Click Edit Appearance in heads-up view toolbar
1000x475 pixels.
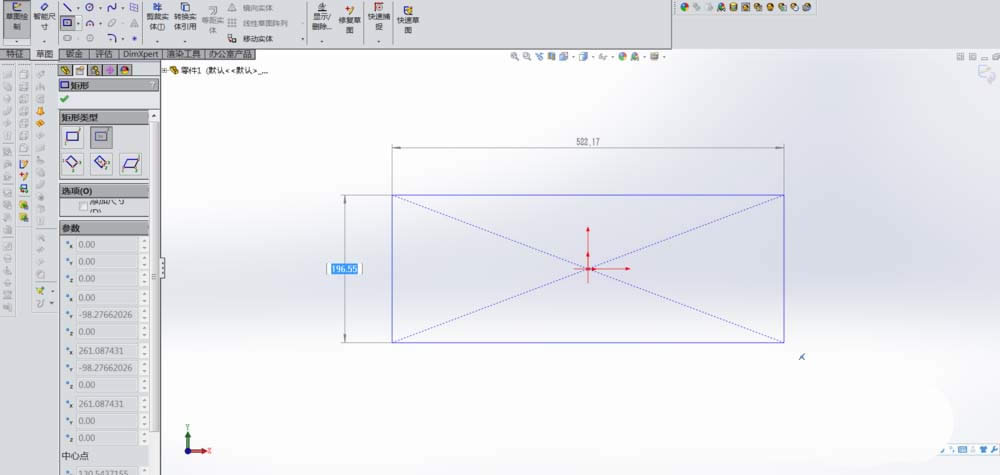click(623, 57)
